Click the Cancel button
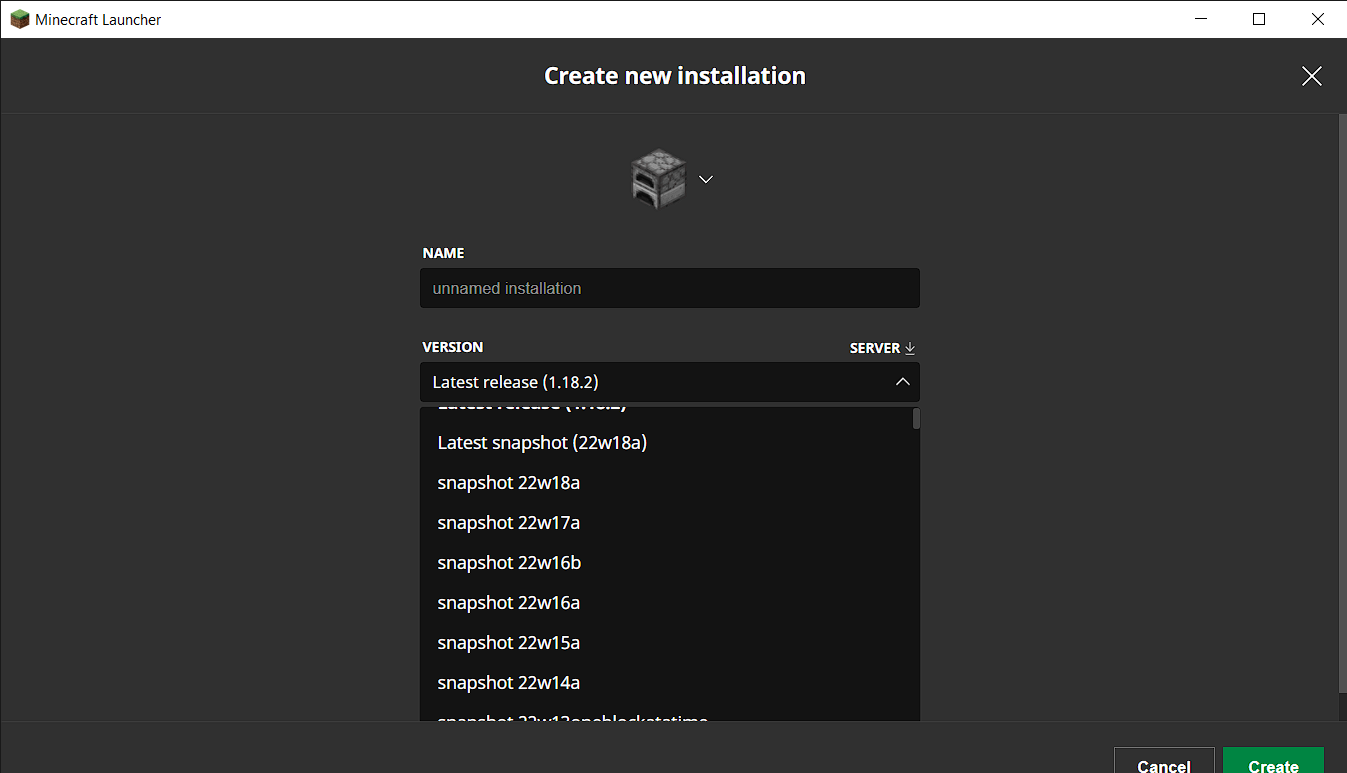This screenshot has height=773, width=1347. pyautogui.click(x=1164, y=764)
